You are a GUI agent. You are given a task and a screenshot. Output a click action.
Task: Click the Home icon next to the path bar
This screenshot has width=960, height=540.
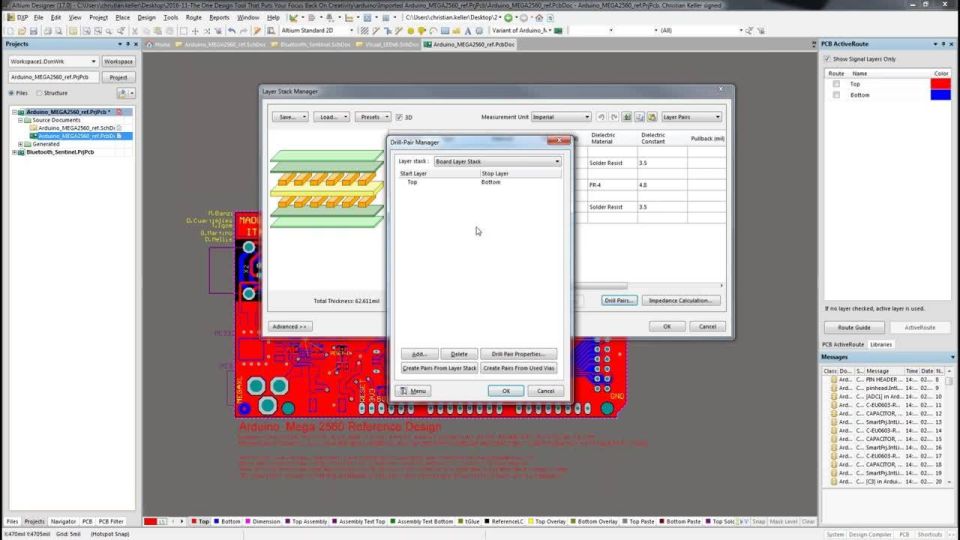tap(539, 18)
